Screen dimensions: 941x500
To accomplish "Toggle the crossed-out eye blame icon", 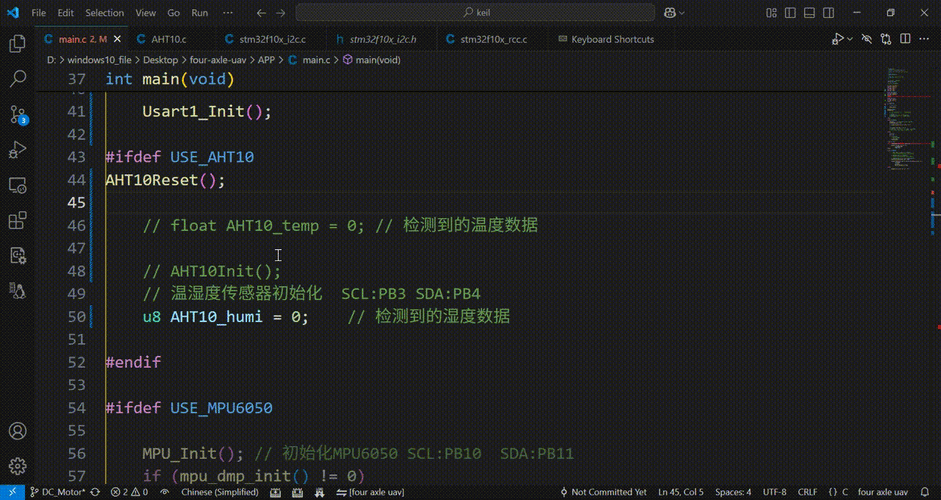I will (867, 39).
